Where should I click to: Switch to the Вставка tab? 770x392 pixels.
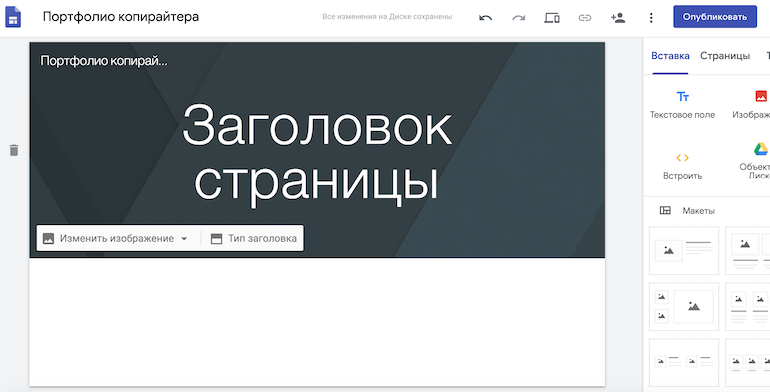pos(670,56)
